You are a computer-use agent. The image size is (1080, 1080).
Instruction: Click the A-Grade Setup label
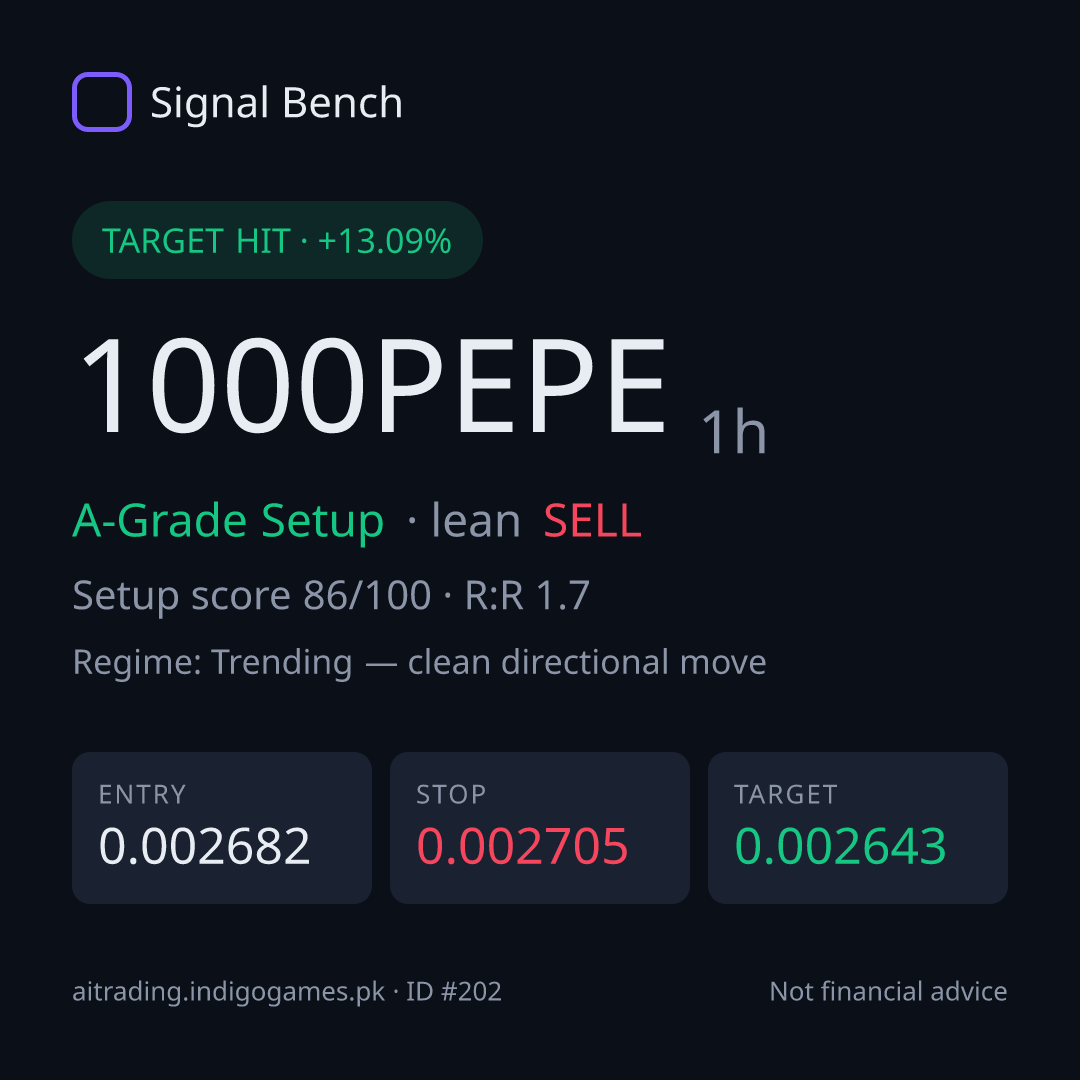228,521
